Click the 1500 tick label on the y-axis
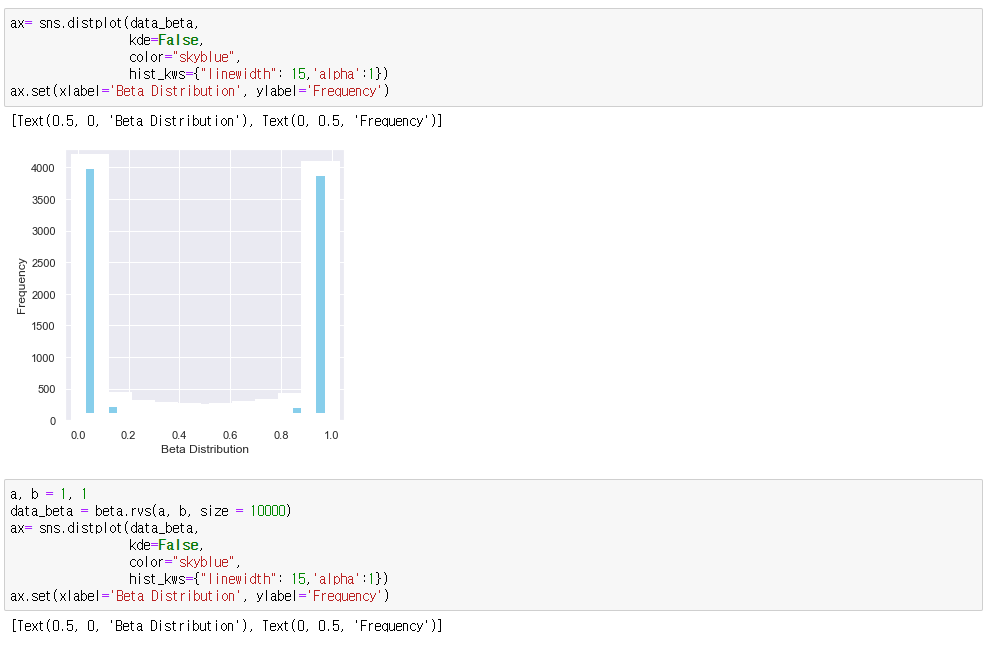The height and width of the screenshot is (648, 997). point(43,326)
